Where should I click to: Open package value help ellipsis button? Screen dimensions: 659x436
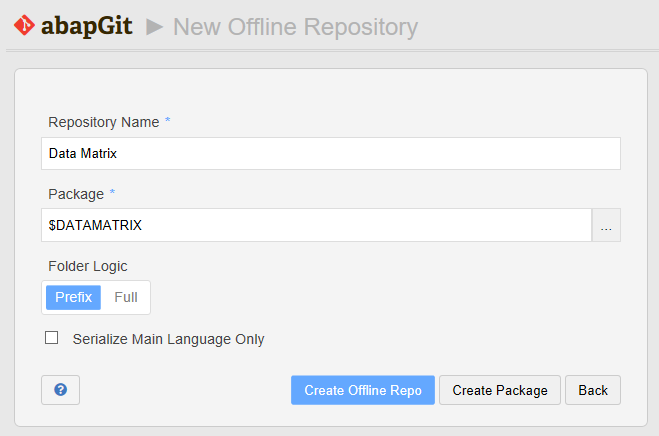(606, 225)
